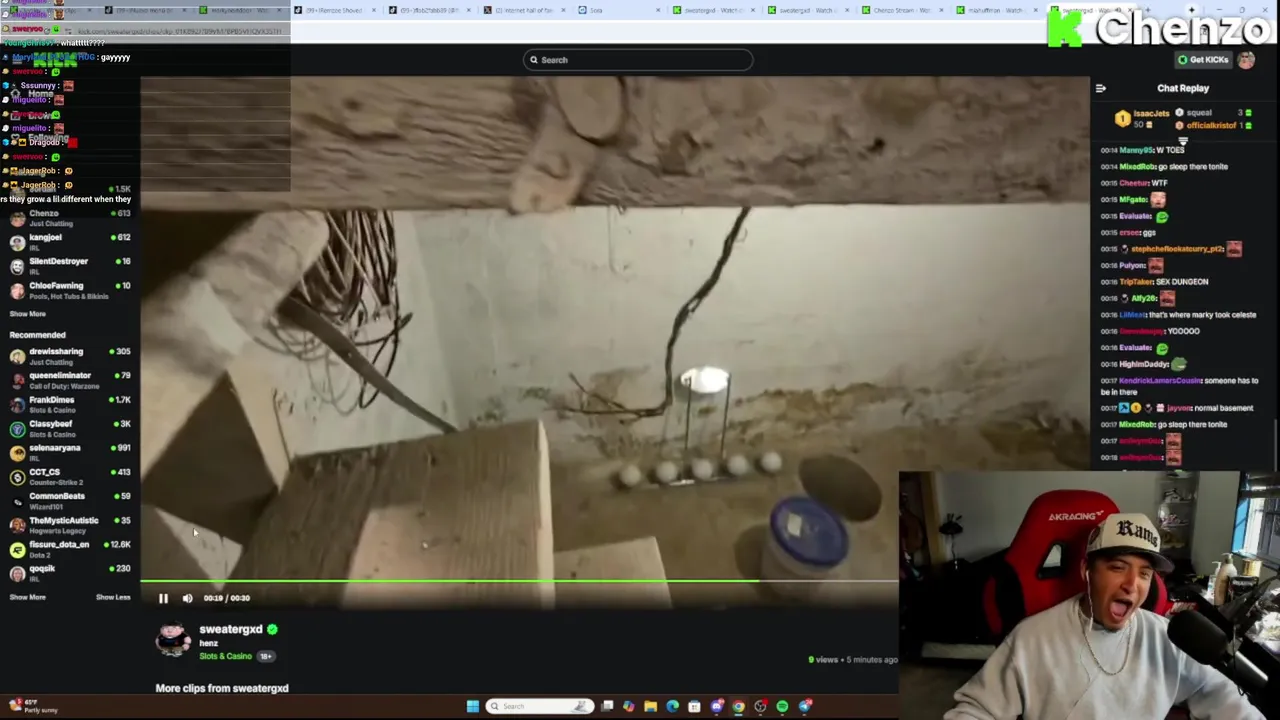This screenshot has height=720, width=1280.
Task: Click the Manny95 username in chat
Action: (x=1137, y=150)
